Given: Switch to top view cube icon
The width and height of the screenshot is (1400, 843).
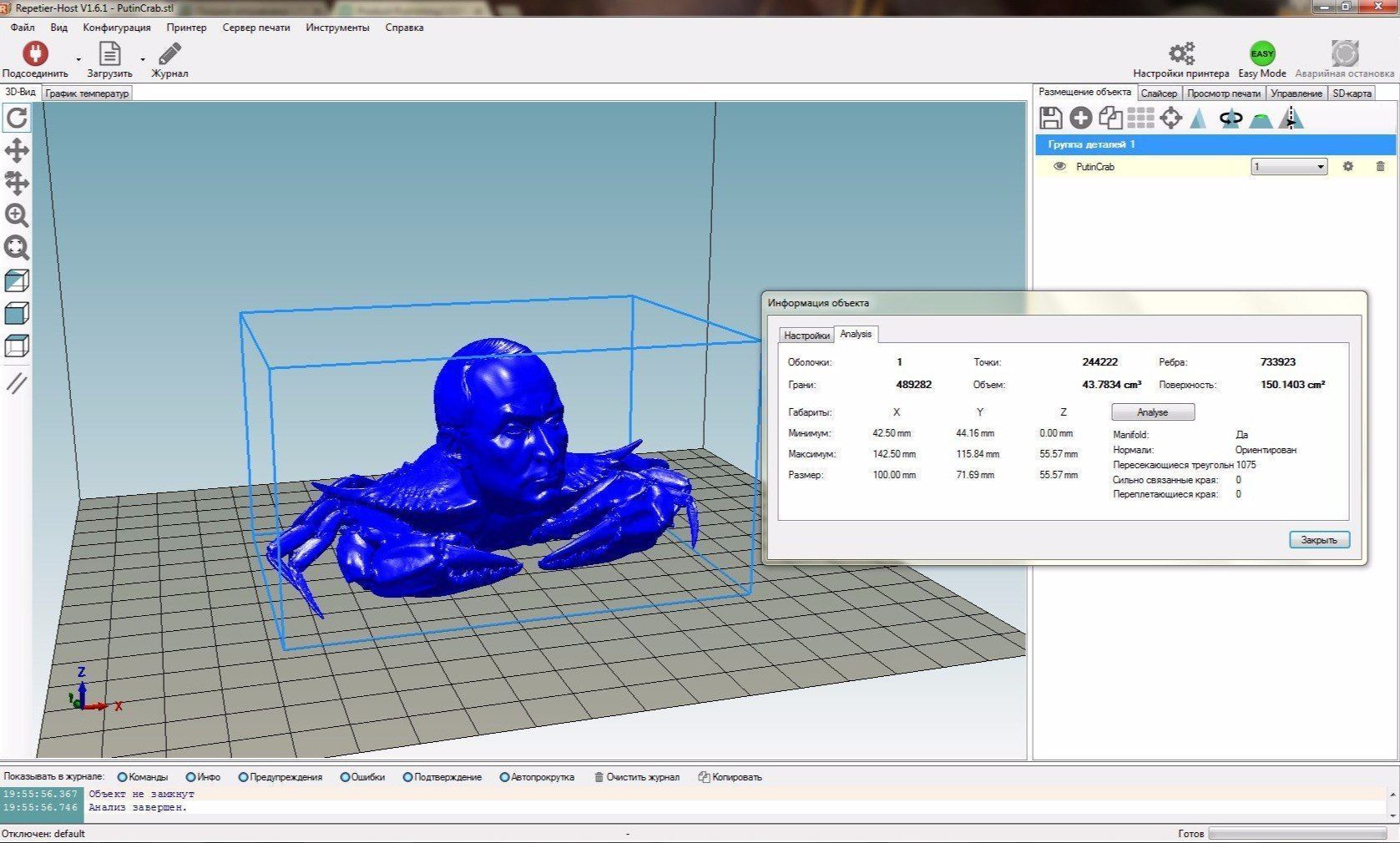Looking at the screenshot, I should pos(17,346).
